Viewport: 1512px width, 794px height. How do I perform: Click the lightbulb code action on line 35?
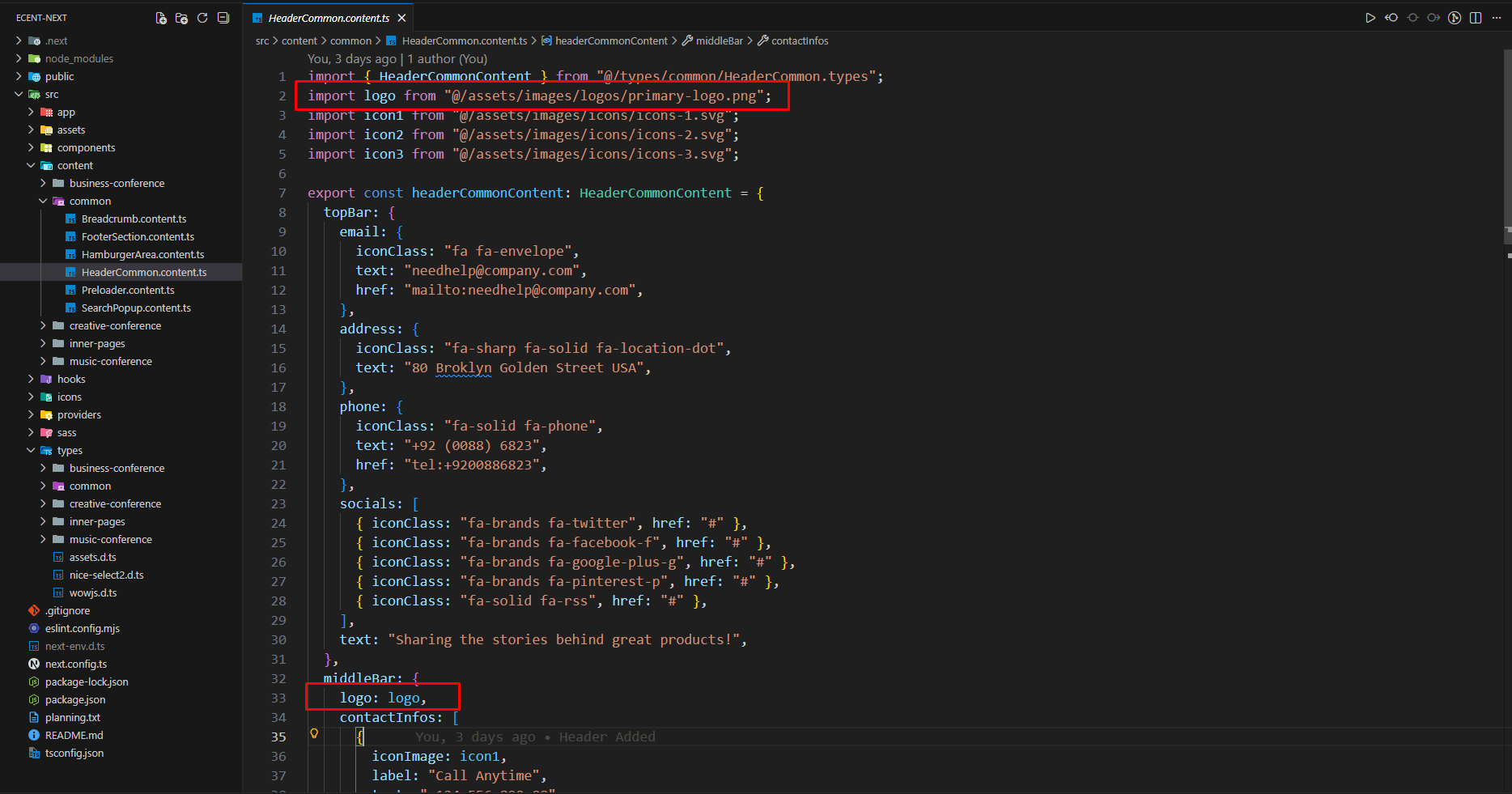point(314,734)
